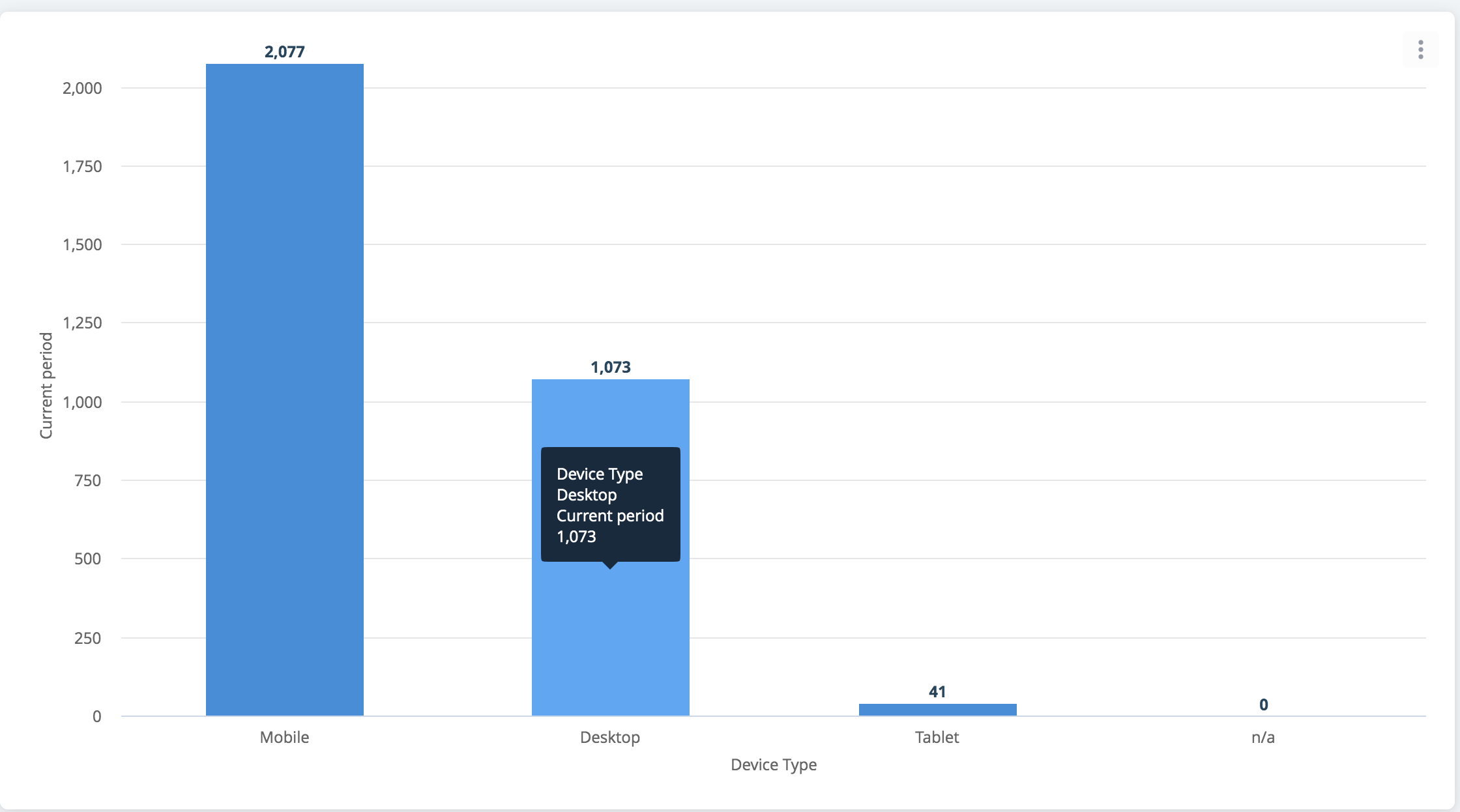Click the 0 data label above n/a
The height and width of the screenshot is (812, 1460).
pyautogui.click(x=1264, y=704)
